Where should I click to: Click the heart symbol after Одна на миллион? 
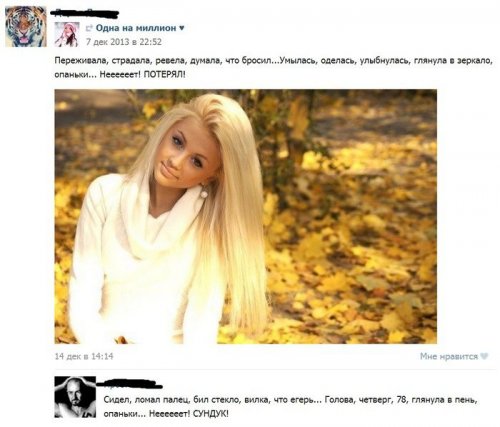[x=182, y=28]
